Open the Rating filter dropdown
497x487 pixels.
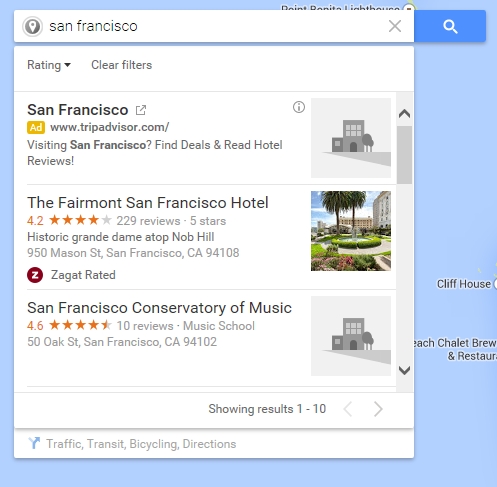pos(49,65)
